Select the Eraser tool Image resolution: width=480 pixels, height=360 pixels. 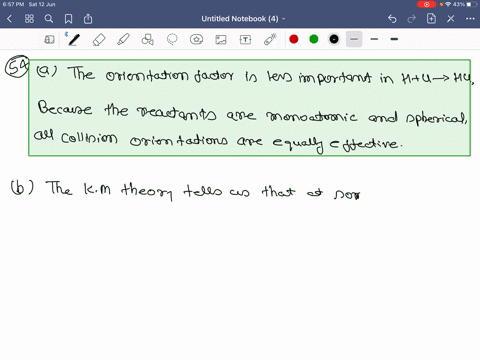pyautogui.click(x=99, y=40)
